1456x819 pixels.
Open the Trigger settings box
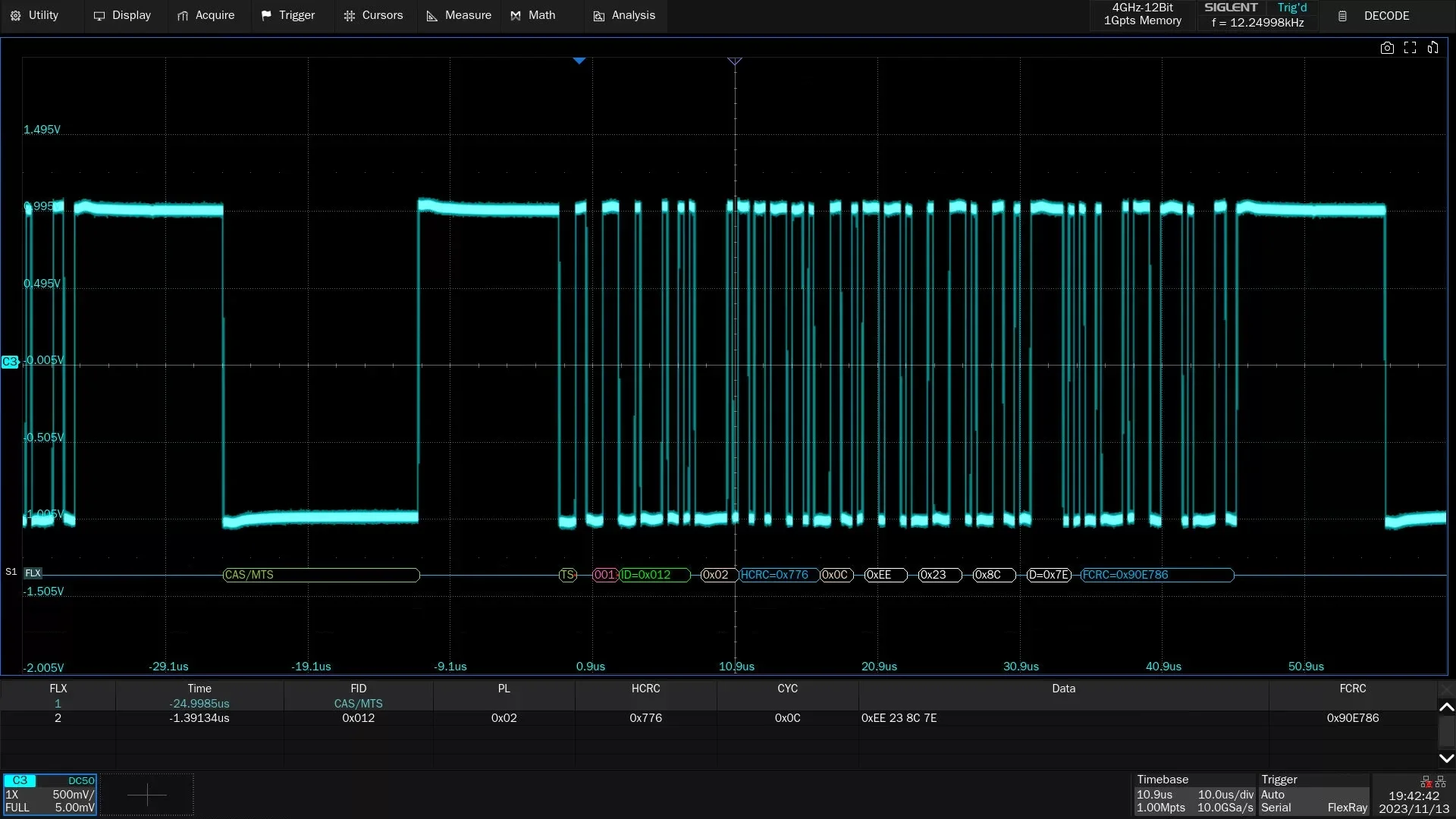pos(1313,794)
